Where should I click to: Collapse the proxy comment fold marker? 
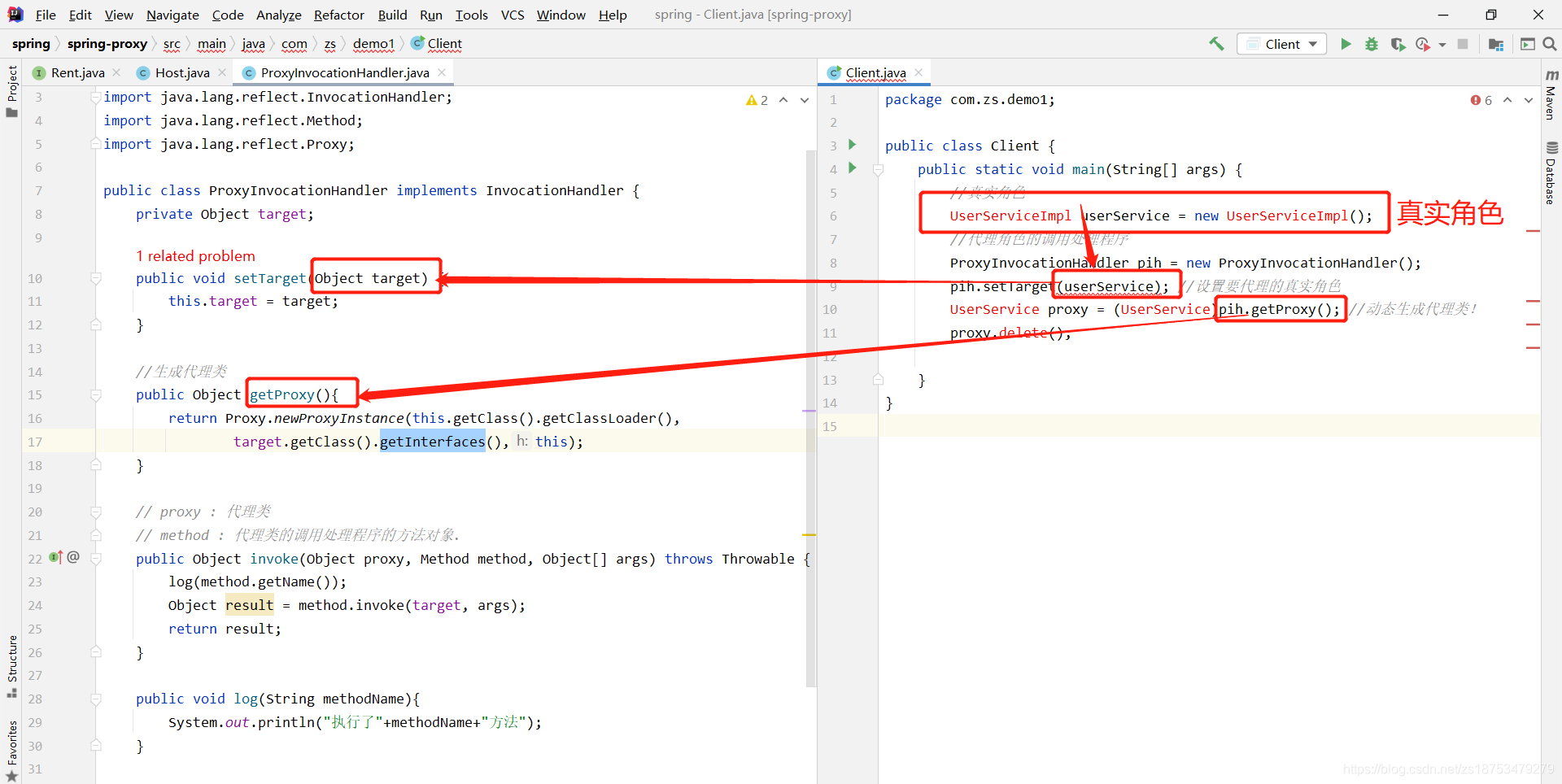95,512
